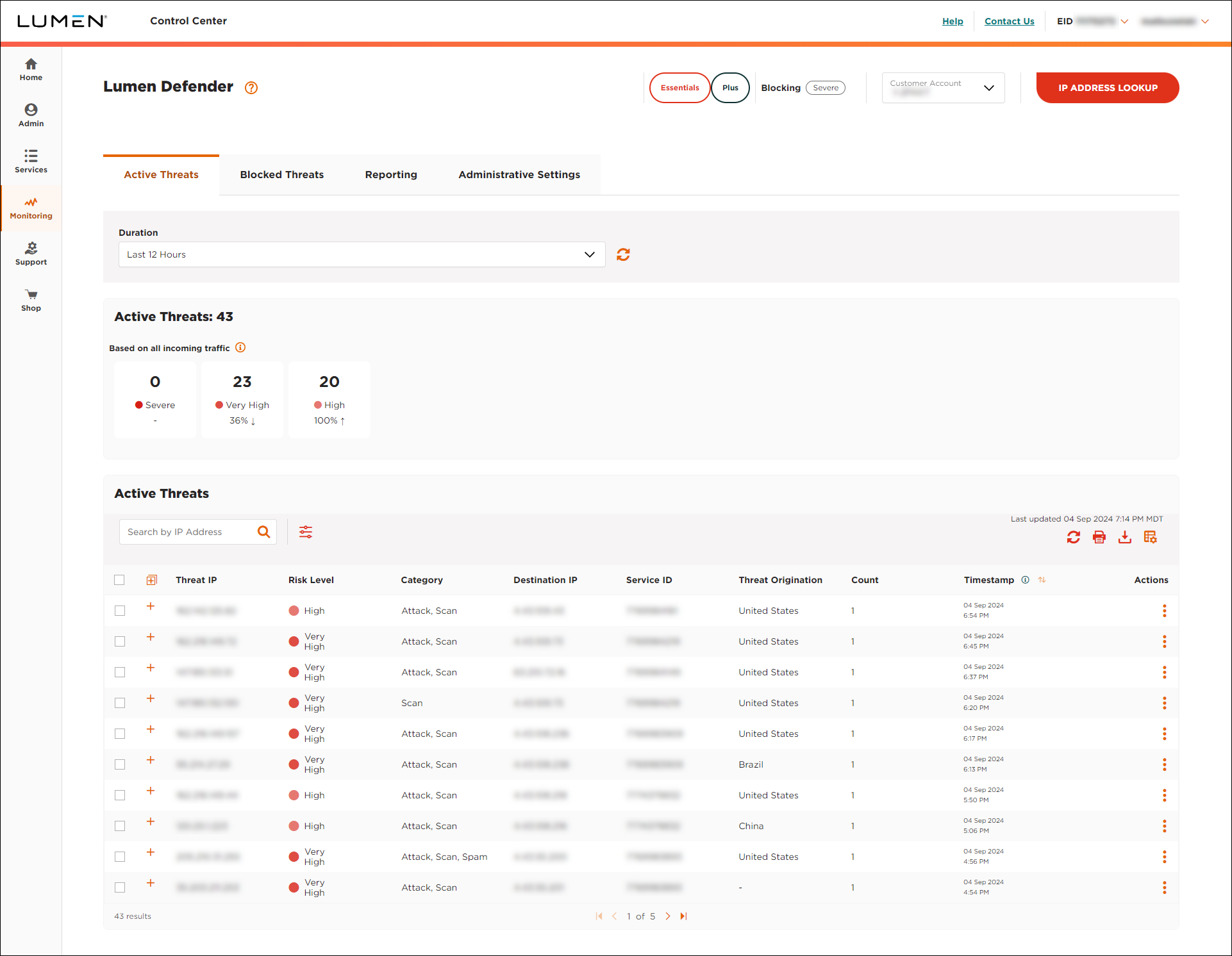Open the Services sidebar menu

31,162
